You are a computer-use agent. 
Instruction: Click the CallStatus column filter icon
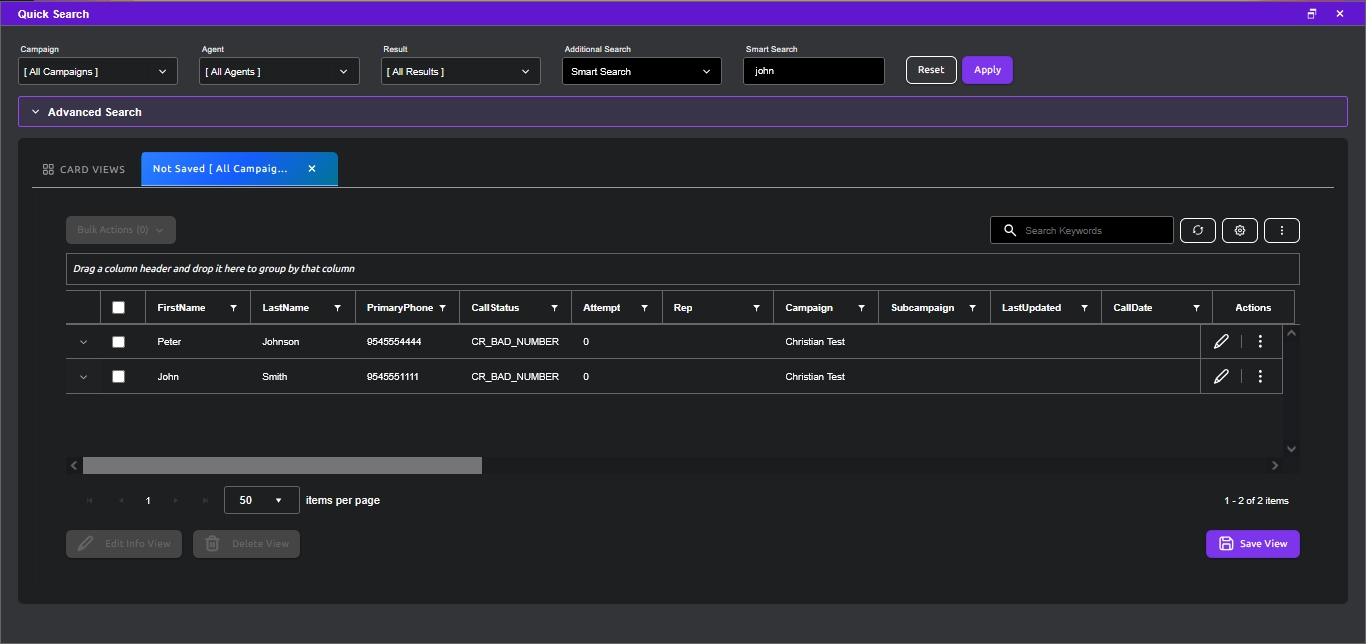pyautogui.click(x=555, y=308)
